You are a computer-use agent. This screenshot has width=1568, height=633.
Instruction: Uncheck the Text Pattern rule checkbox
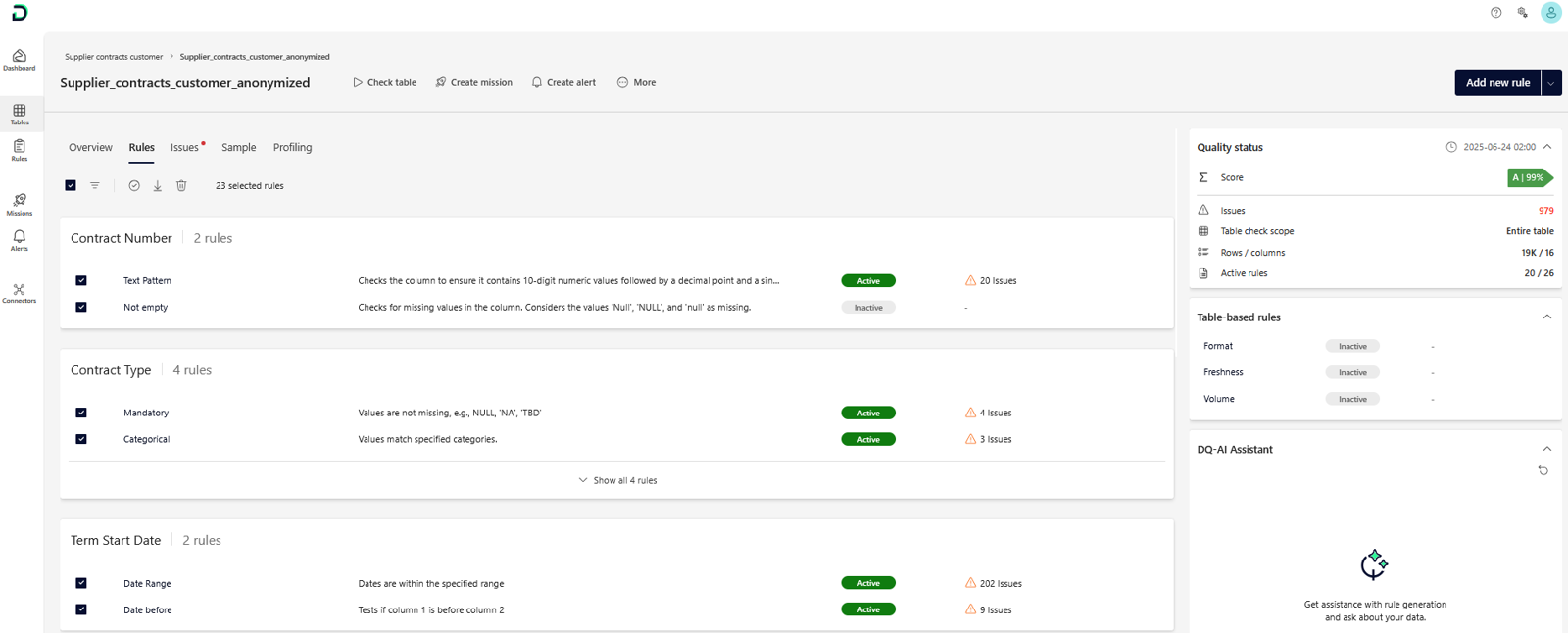81,281
